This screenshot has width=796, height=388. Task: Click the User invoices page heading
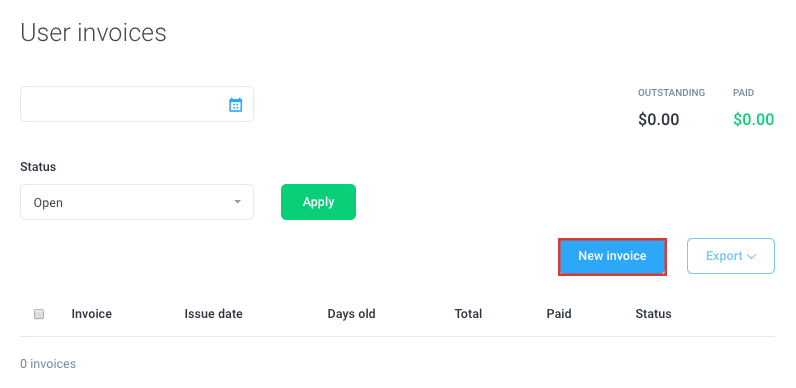coord(93,33)
